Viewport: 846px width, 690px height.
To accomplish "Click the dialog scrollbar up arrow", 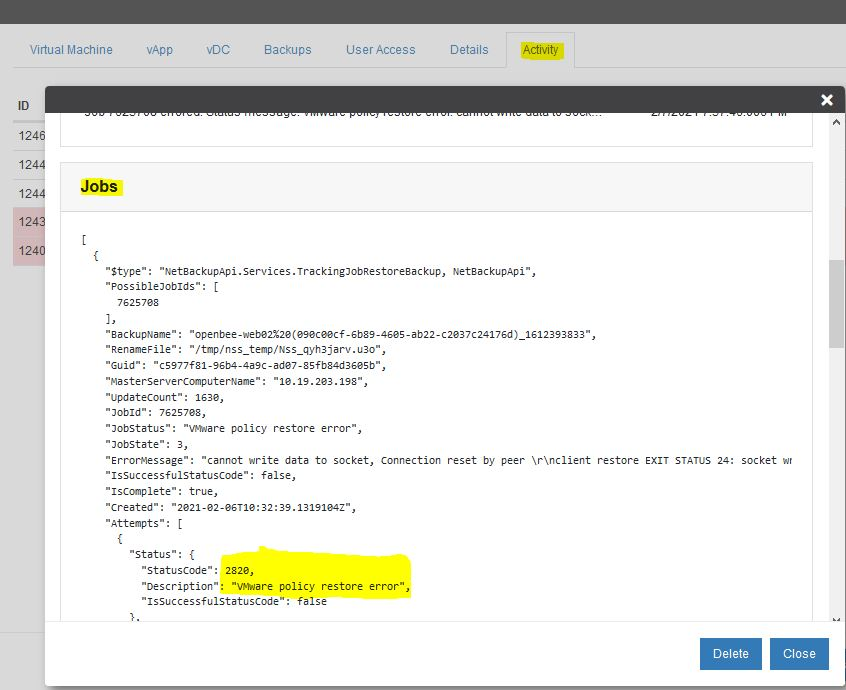I will 836,122.
